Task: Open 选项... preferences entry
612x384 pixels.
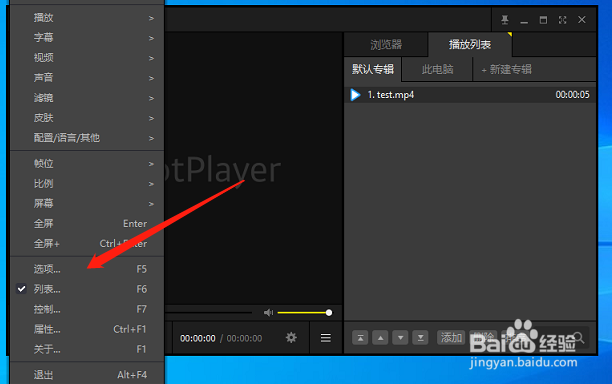Action: (x=87, y=269)
